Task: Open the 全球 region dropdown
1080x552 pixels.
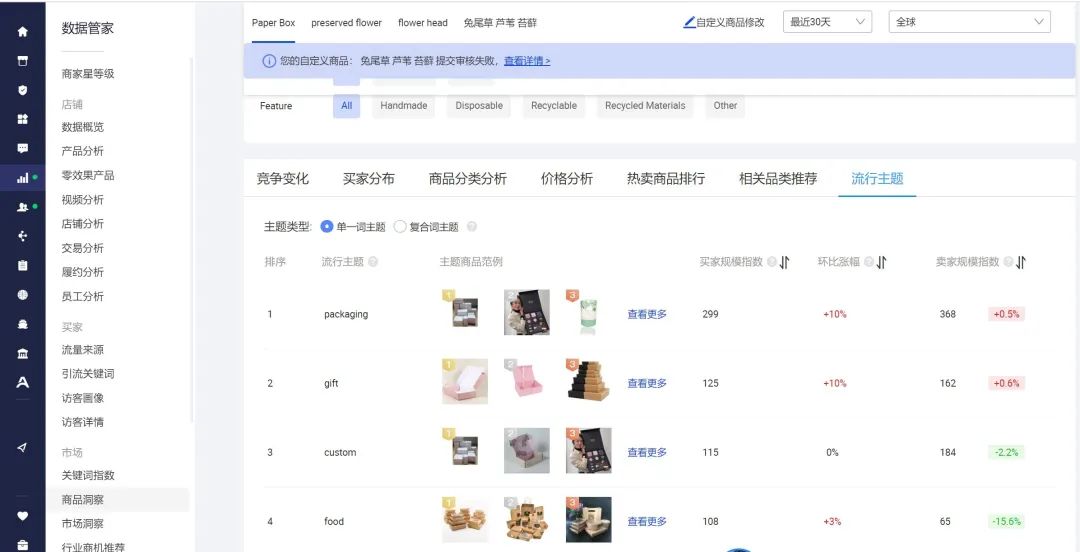Action: (970, 22)
